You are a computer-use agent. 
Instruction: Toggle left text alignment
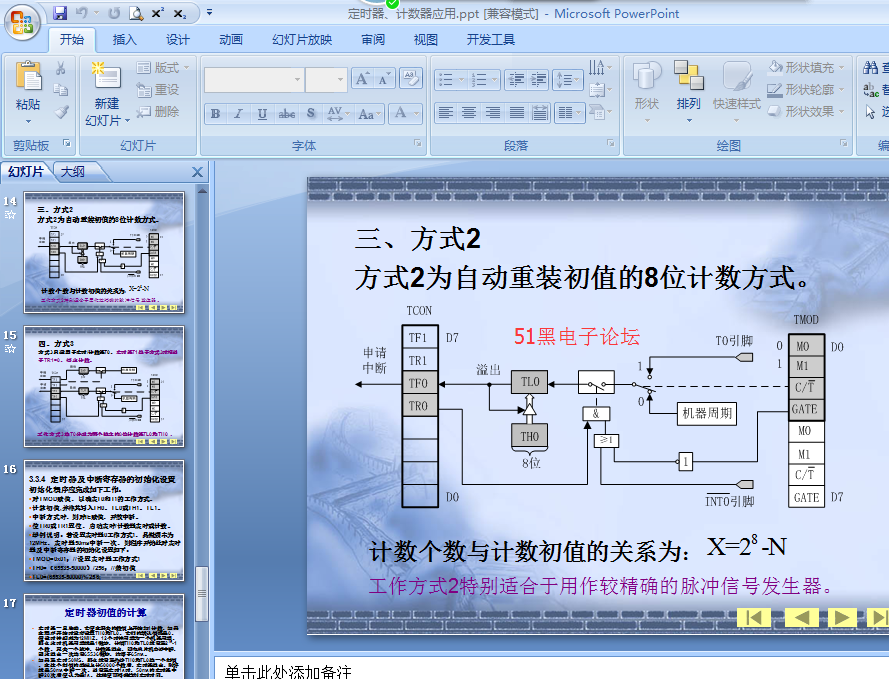pos(446,113)
